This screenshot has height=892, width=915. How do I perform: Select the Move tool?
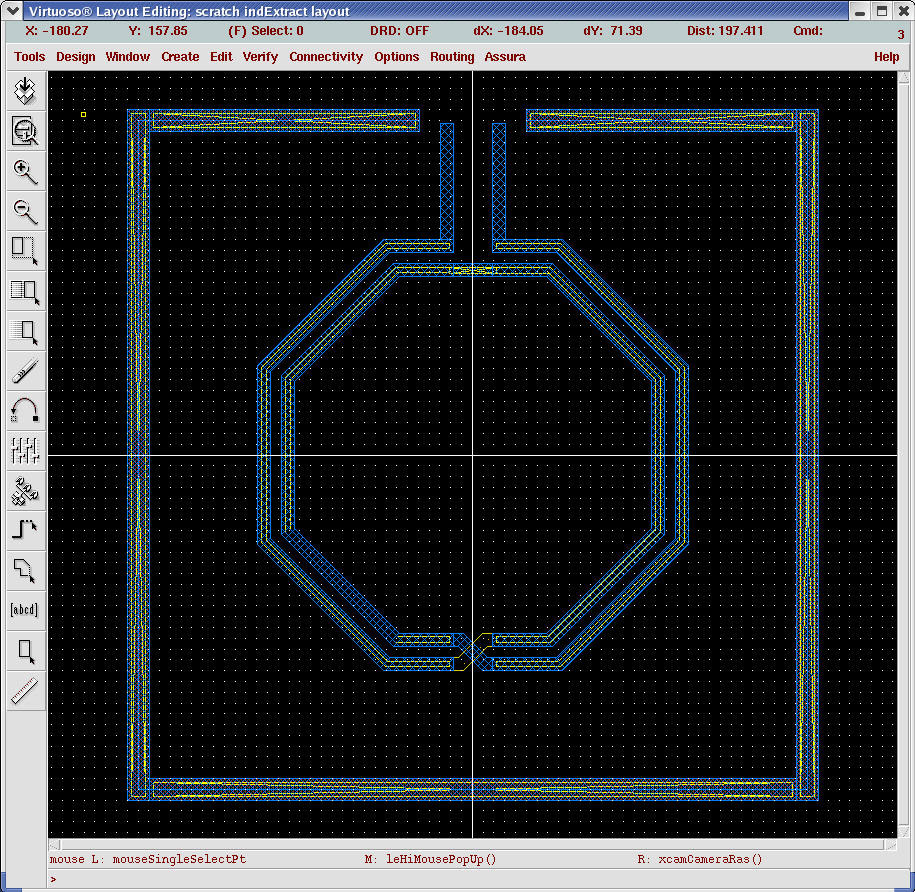[x=24, y=331]
